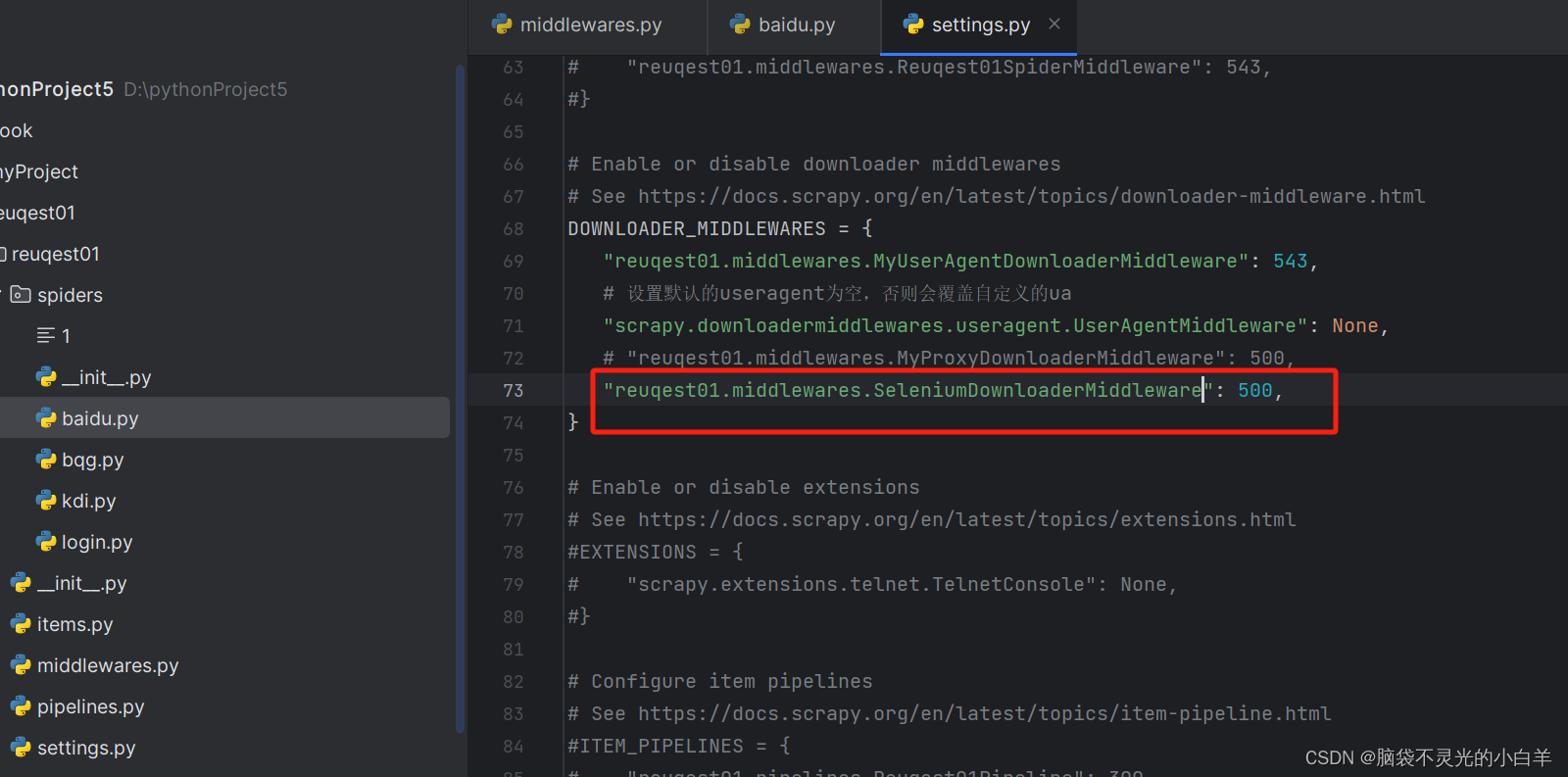Open the text file named 1

[x=66, y=336]
